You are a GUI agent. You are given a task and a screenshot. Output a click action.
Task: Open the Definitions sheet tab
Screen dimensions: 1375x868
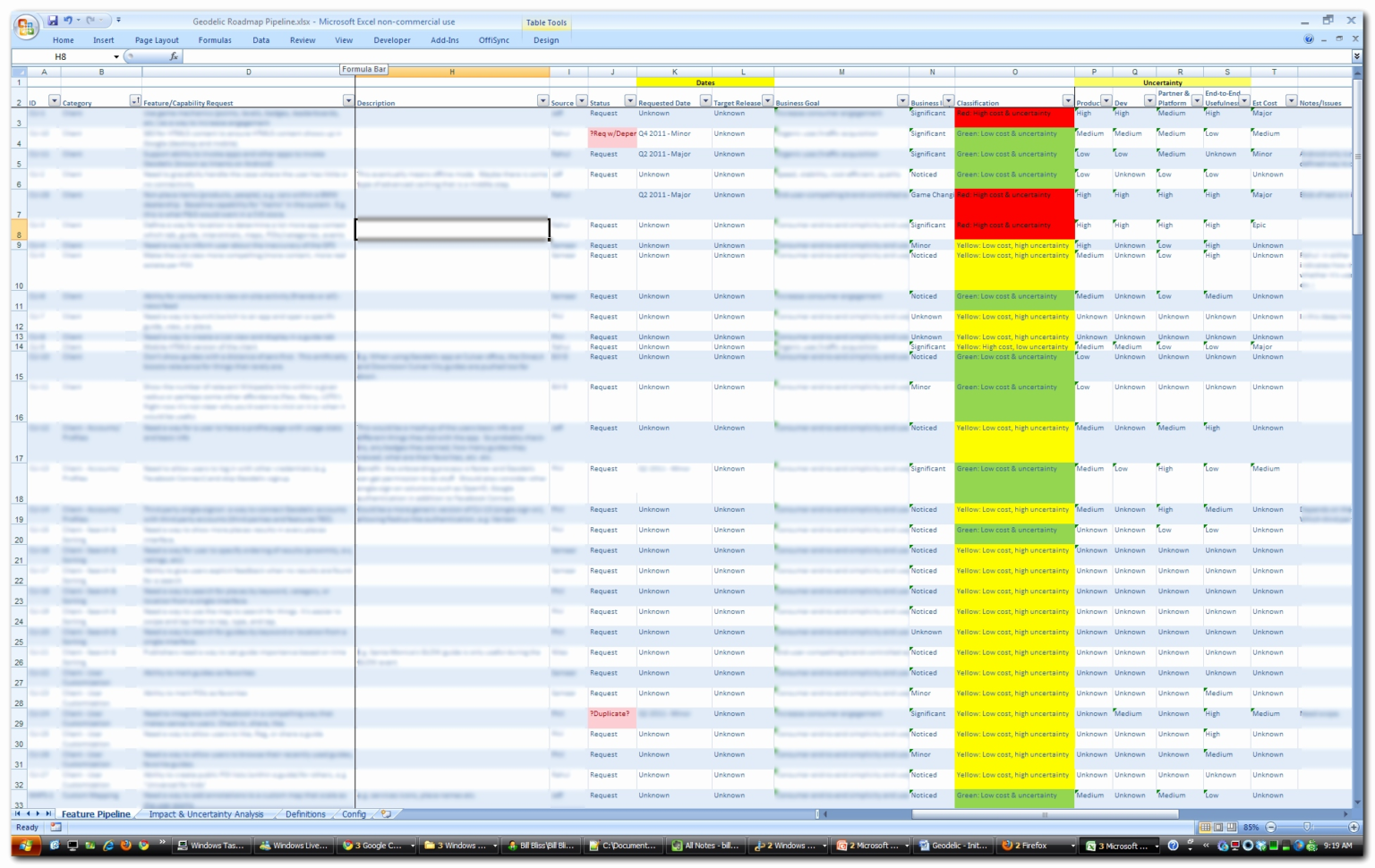click(305, 814)
